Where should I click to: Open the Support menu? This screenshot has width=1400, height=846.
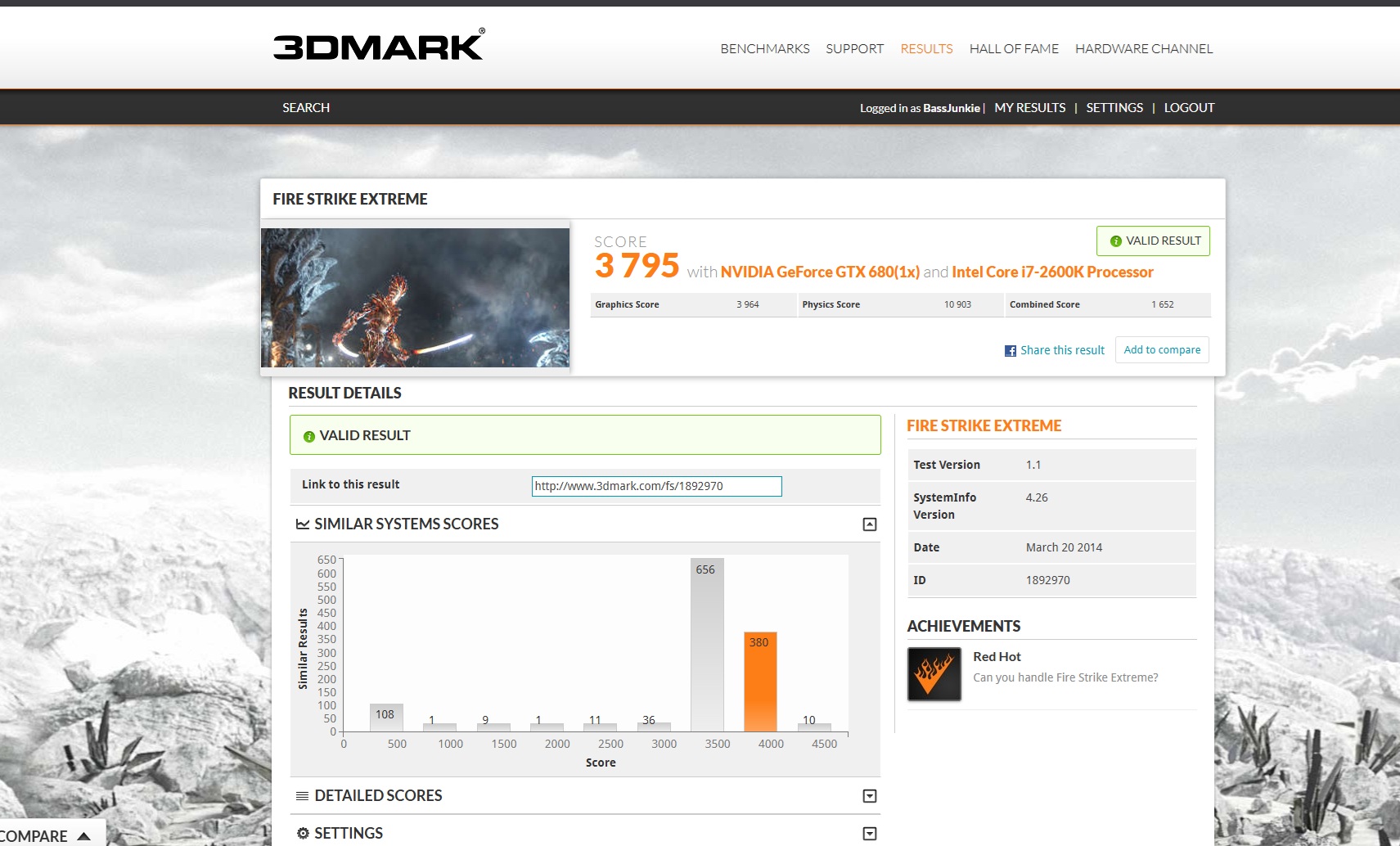tap(854, 49)
